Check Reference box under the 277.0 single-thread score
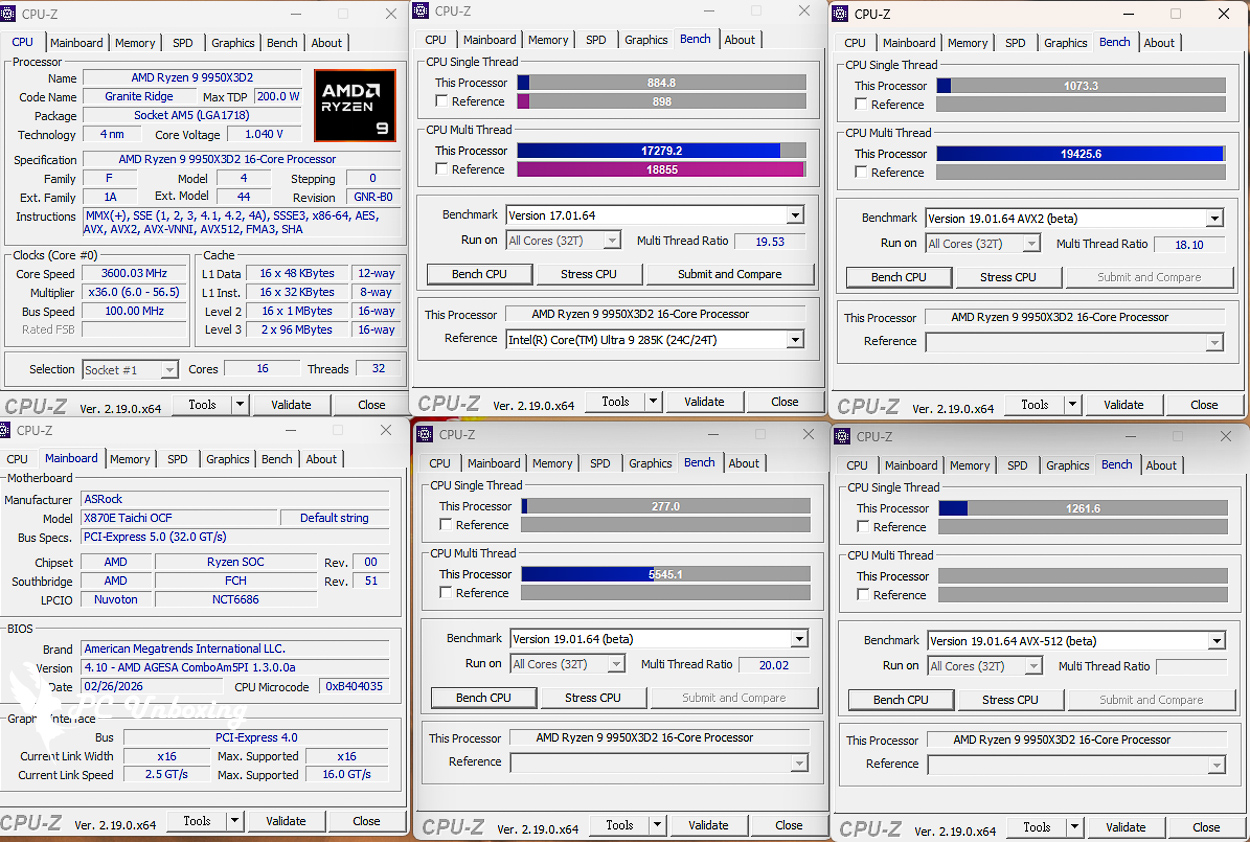This screenshot has height=842, width=1250. (x=446, y=525)
